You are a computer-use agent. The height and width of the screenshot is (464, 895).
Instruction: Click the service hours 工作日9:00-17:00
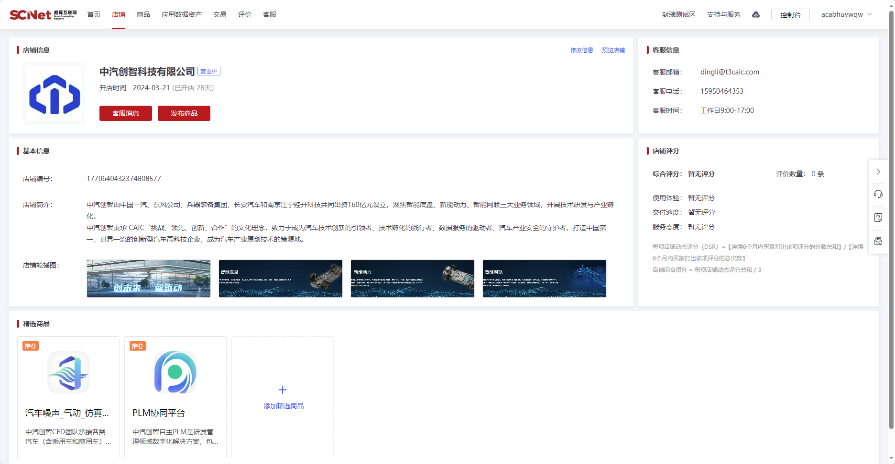click(727, 111)
